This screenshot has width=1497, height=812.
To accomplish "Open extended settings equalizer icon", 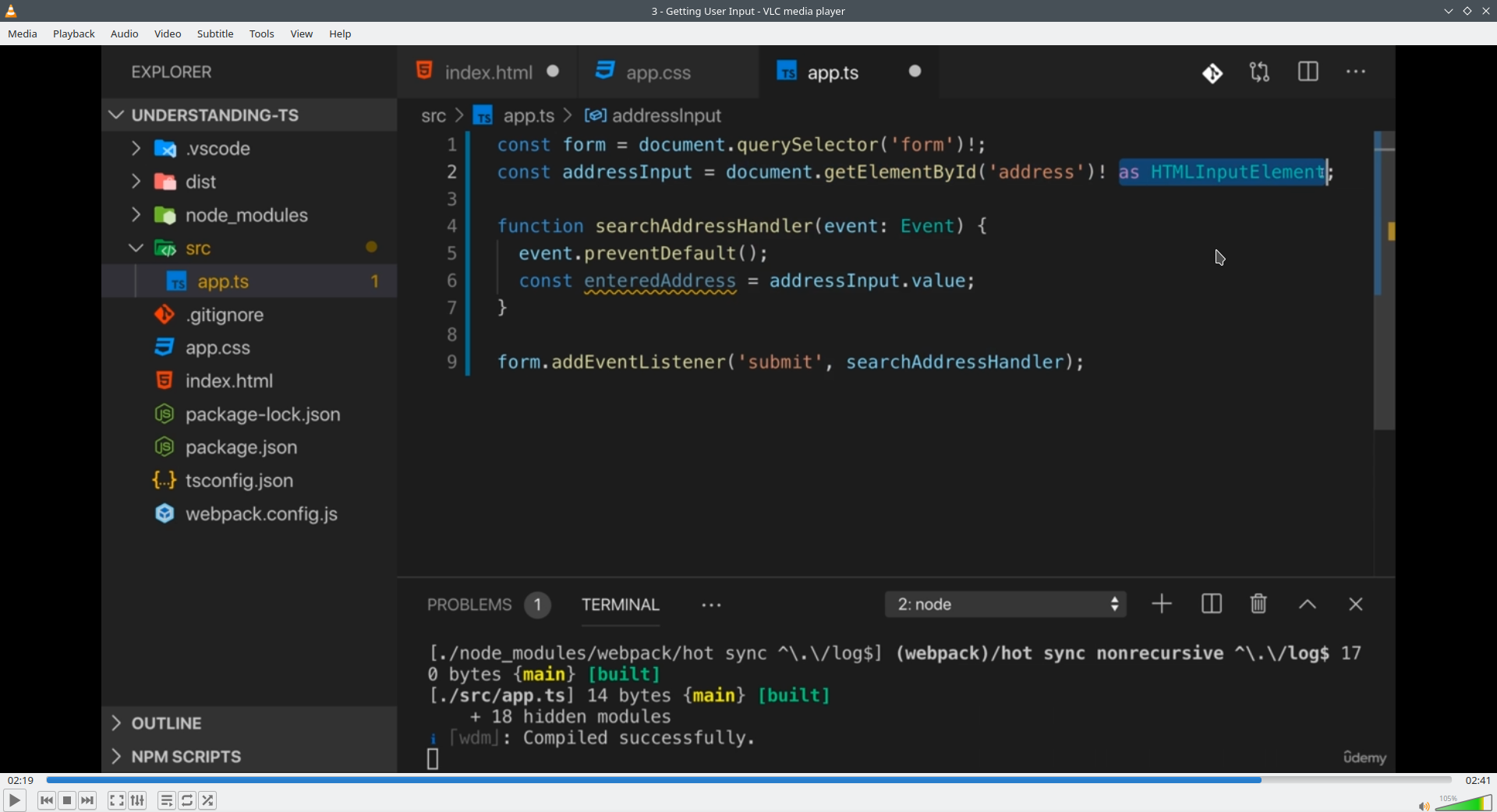I will pos(138,800).
